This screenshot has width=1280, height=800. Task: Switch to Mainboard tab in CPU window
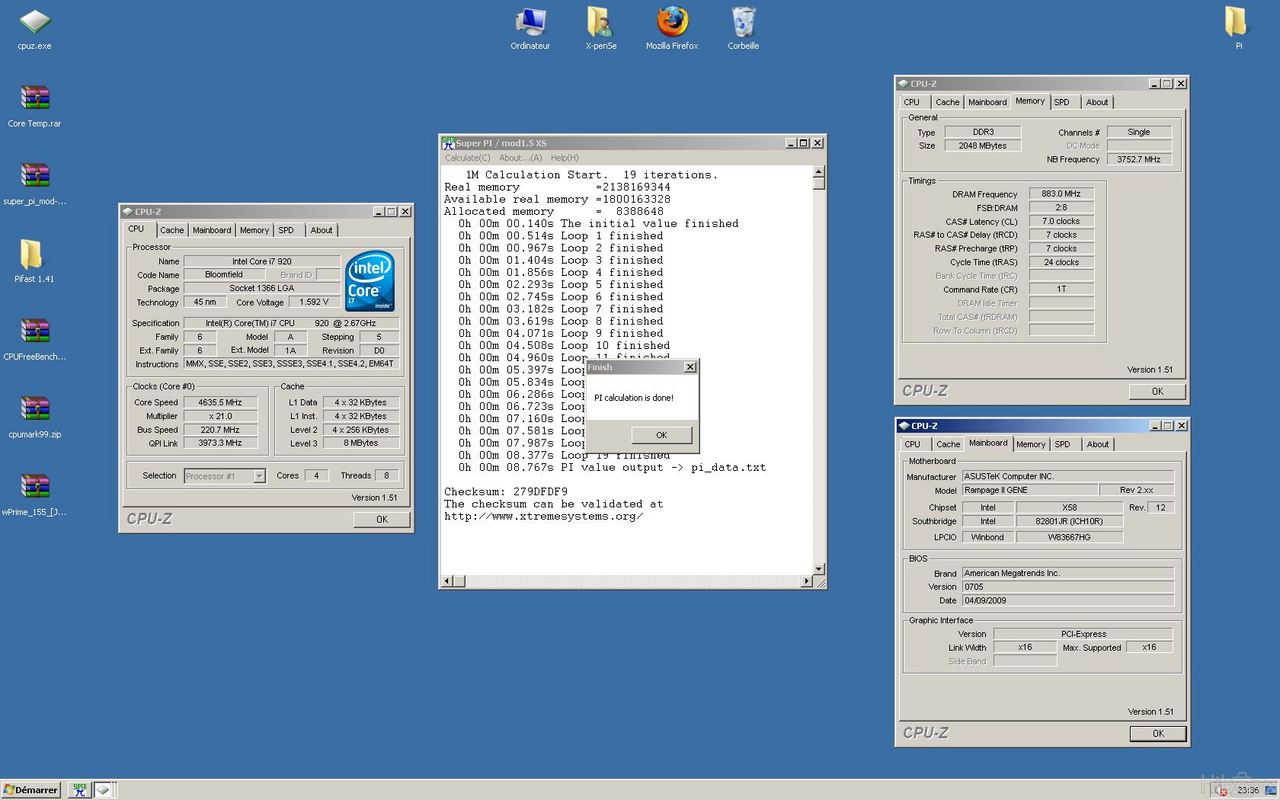(212, 230)
